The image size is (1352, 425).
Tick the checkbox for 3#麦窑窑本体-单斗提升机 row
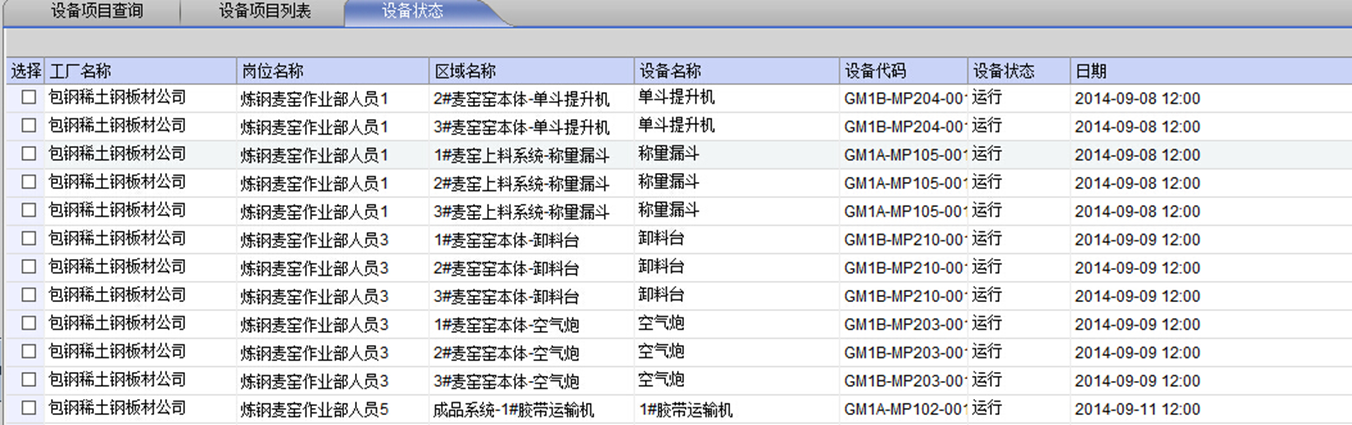(x=29, y=126)
